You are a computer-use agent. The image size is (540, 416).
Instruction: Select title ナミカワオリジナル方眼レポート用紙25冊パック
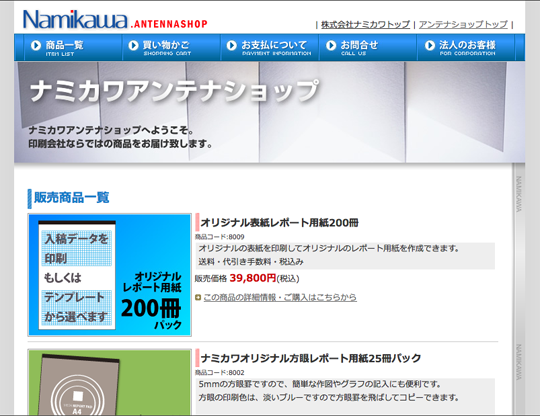[311, 358]
